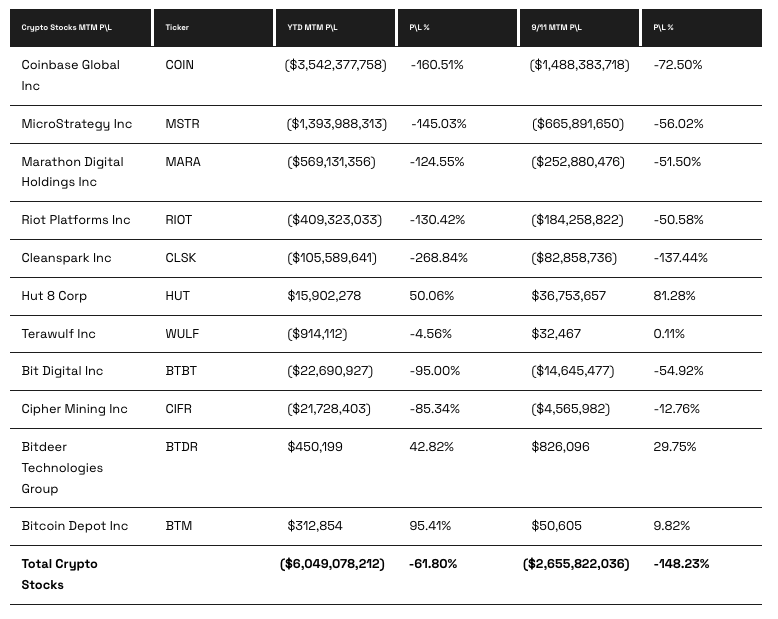
Task: Click the total ($6,049,078,212) YTD value
Action: tap(332, 564)
